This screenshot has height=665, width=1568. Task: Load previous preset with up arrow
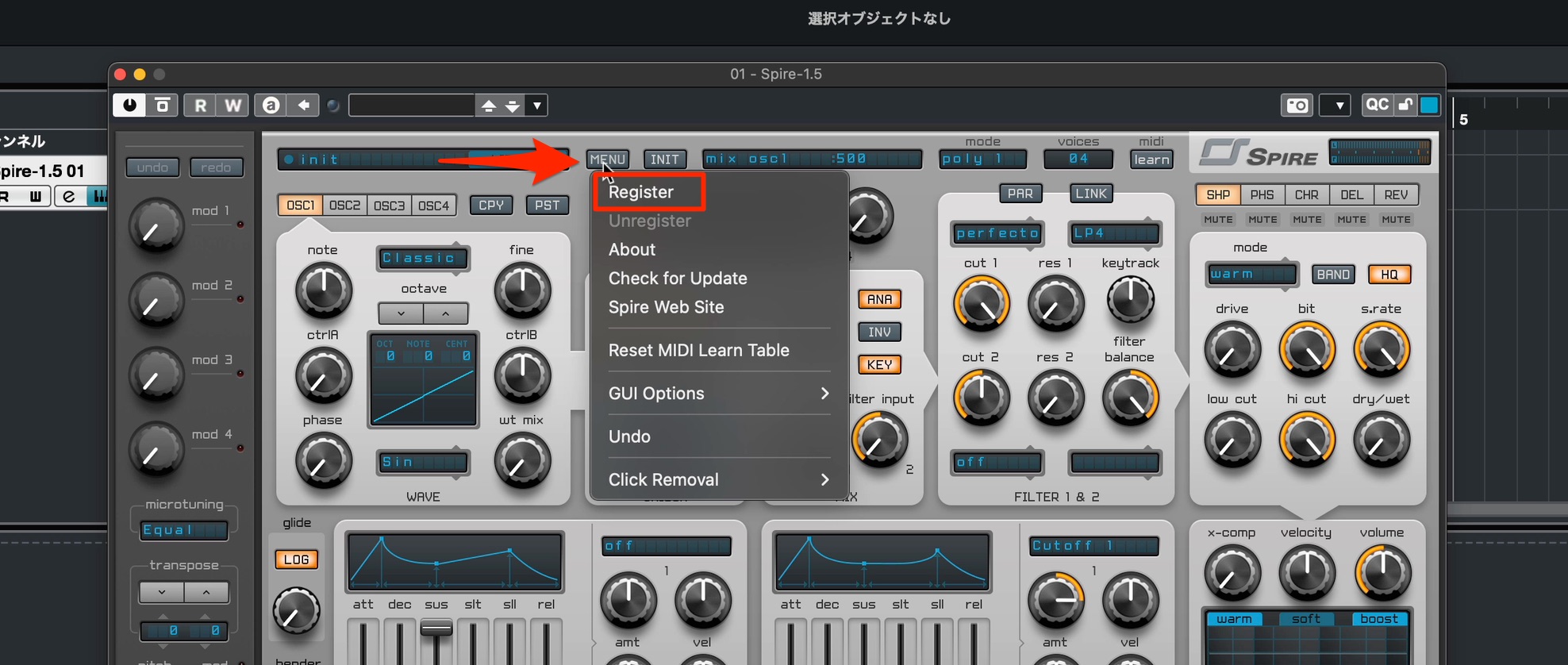(489, 106)
